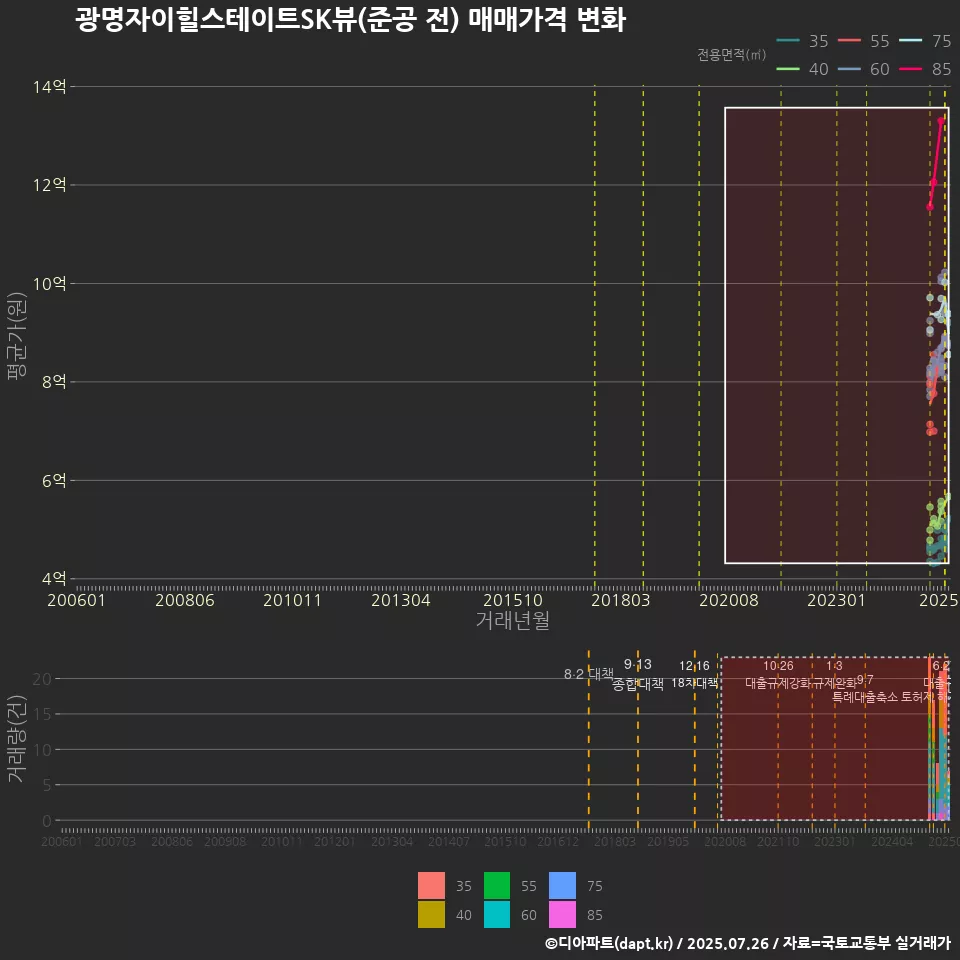
Task: Click the 35㎡ line legend entry at top
Action: coord(802,41)
